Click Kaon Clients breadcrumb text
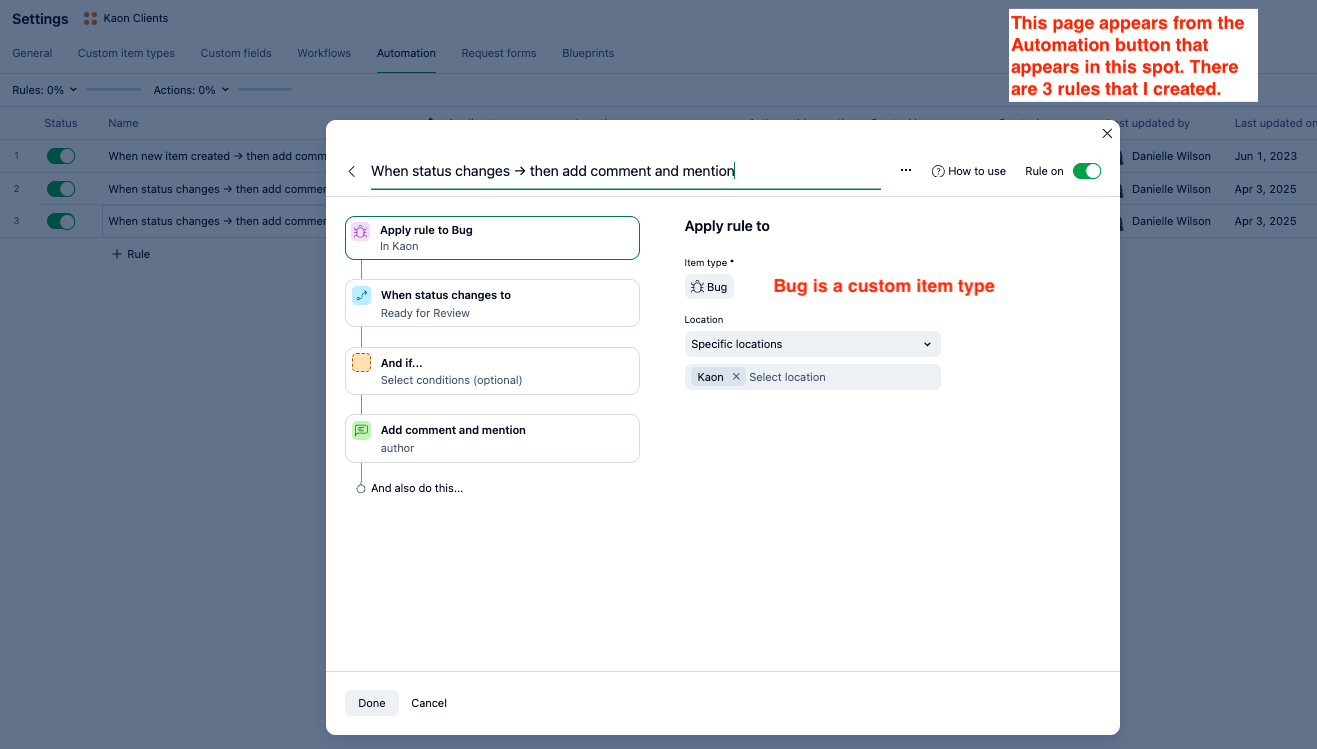The height and width of the screenshot is (749, 1317). pos(136,18)
